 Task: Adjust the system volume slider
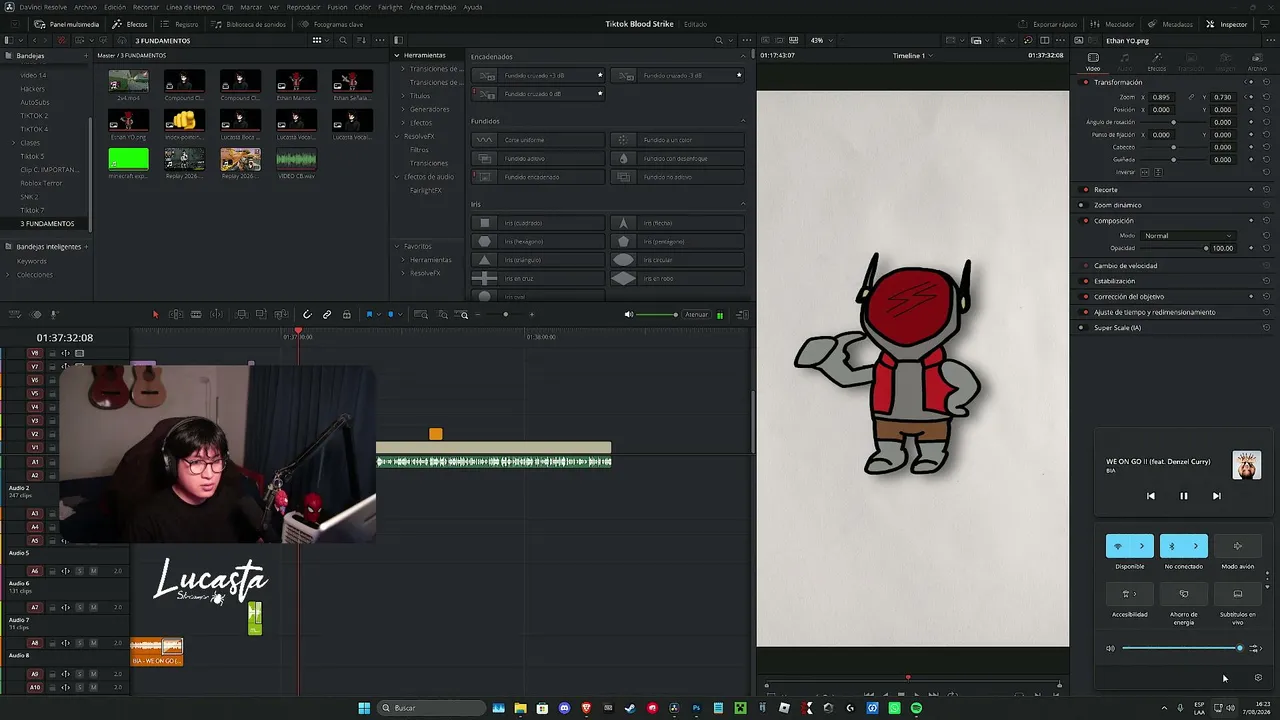point(1181,648)
